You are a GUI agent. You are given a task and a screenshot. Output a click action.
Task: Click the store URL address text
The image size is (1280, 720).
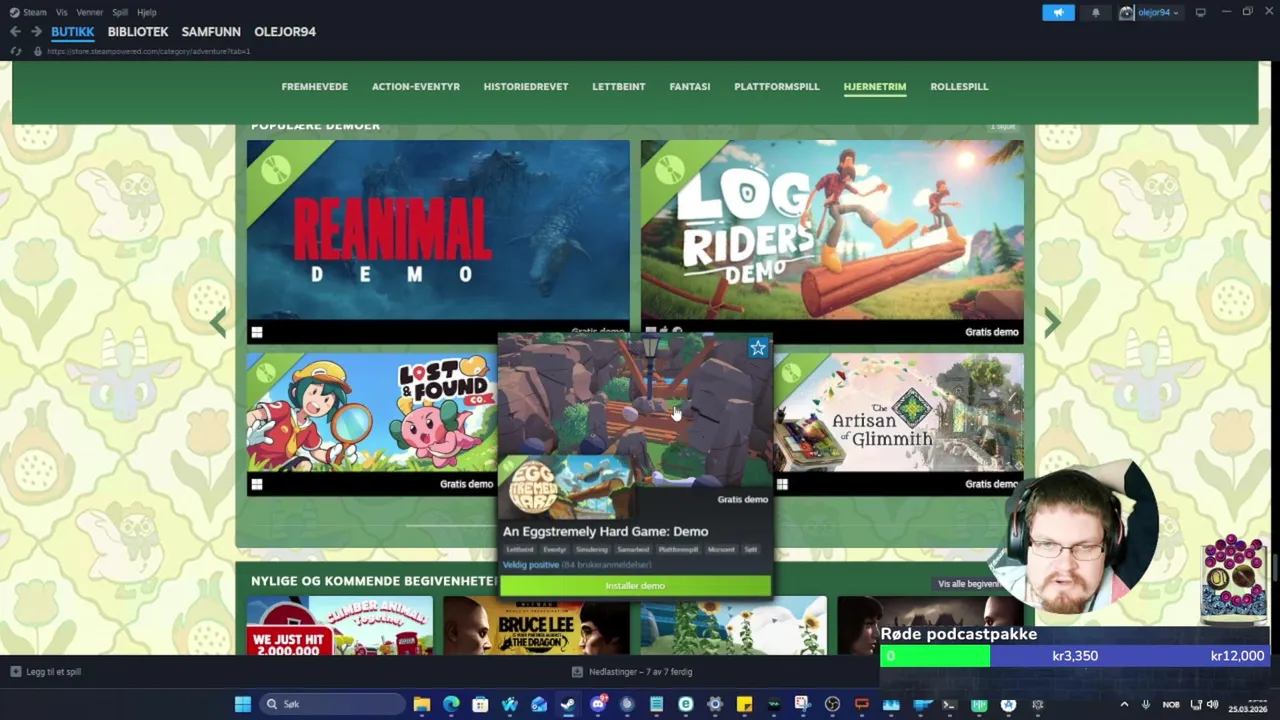[148, 51]
